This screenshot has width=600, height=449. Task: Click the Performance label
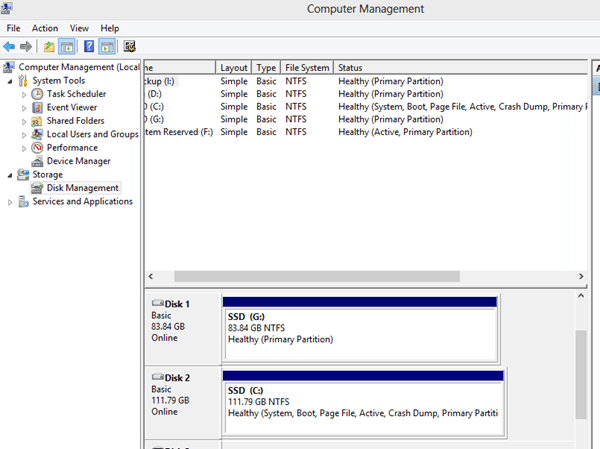click(72, 148)
